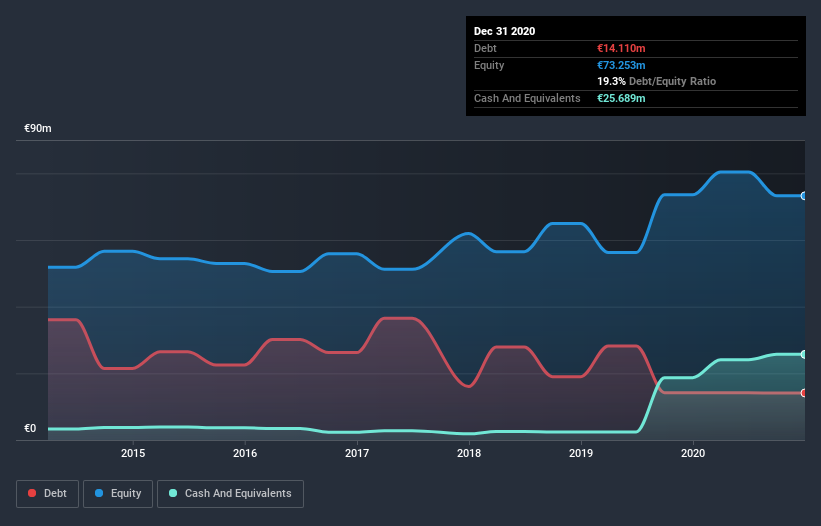Select the Cash endpoint marker at Dec 2020
821x526 pixels.
click(x=804, y=354)
